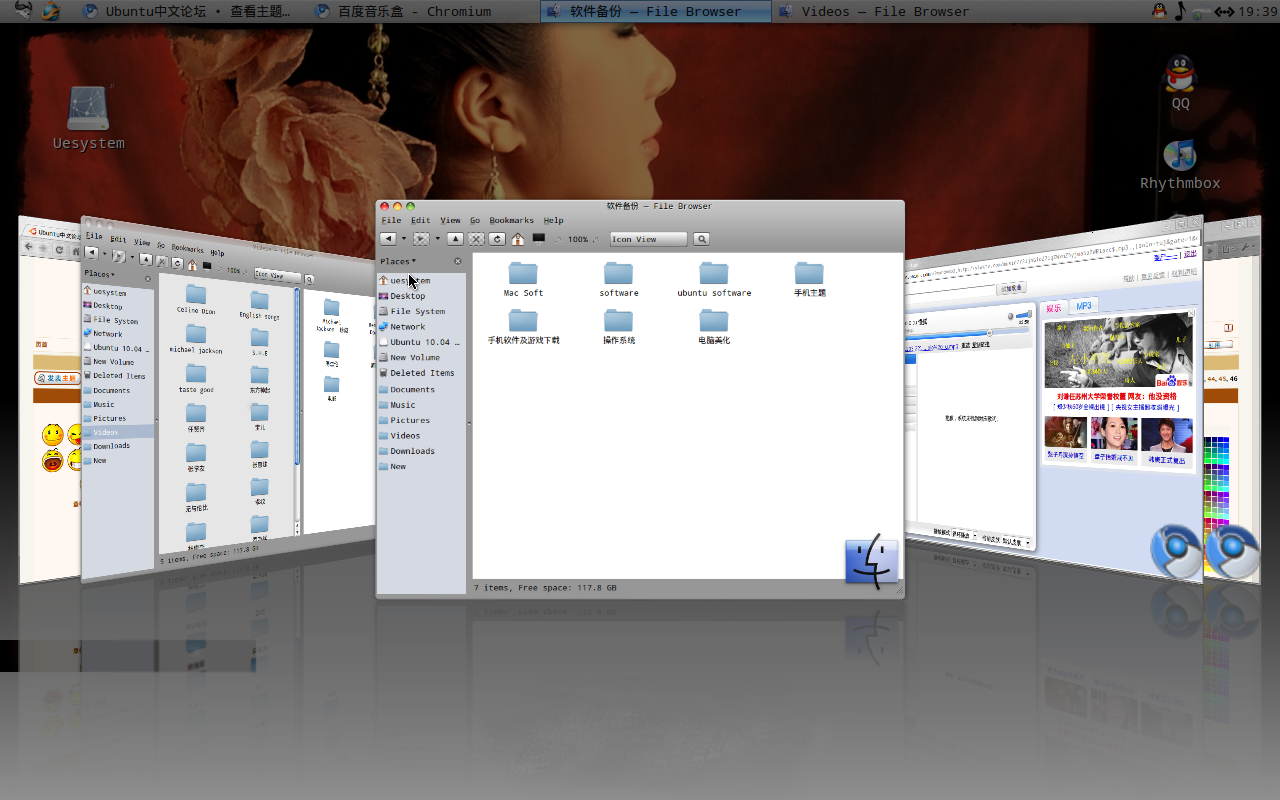Open Edit menu in 软件备份 File Browser
The image size is (1280, 800).
coord(420,220)
